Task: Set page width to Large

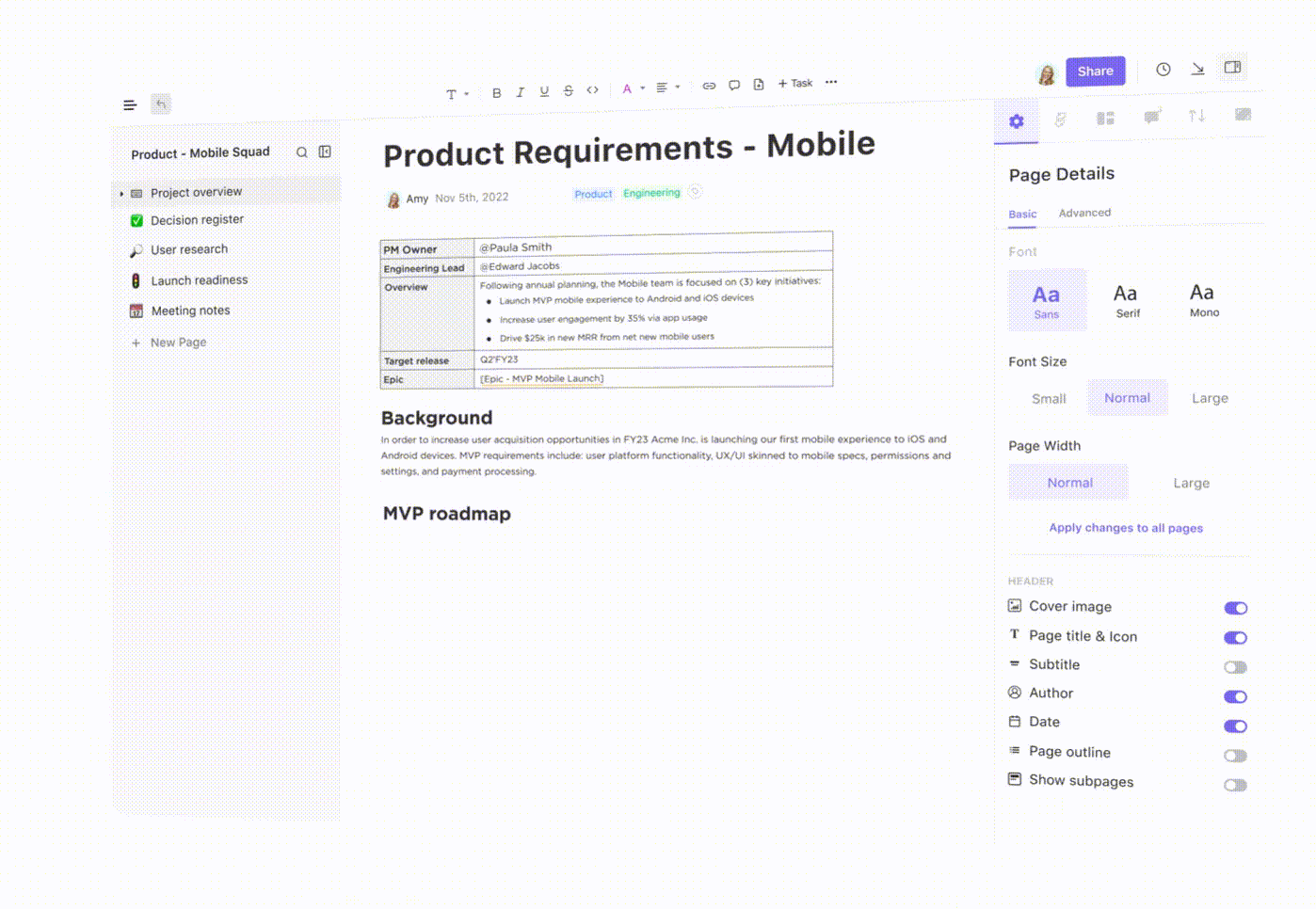Action: pos(1191,483)
